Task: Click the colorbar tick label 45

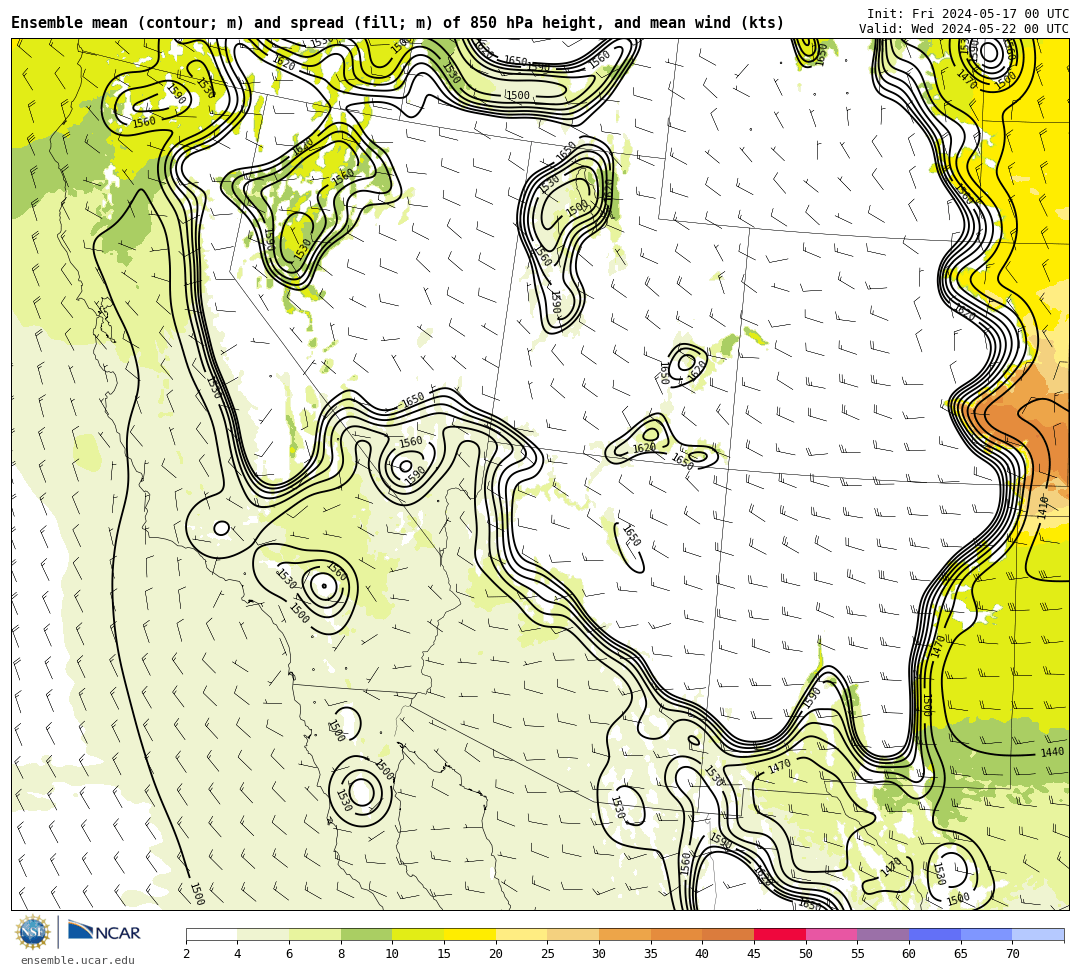Action: (x=754, y=954)
